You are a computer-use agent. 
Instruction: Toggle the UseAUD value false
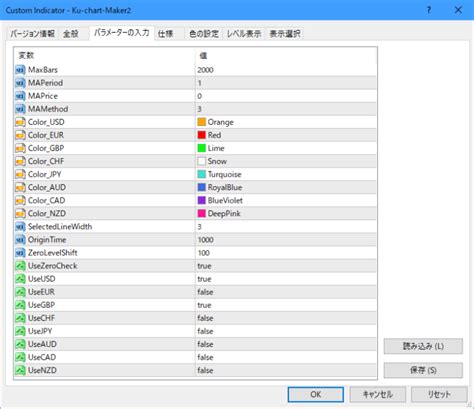coord(286,344)
